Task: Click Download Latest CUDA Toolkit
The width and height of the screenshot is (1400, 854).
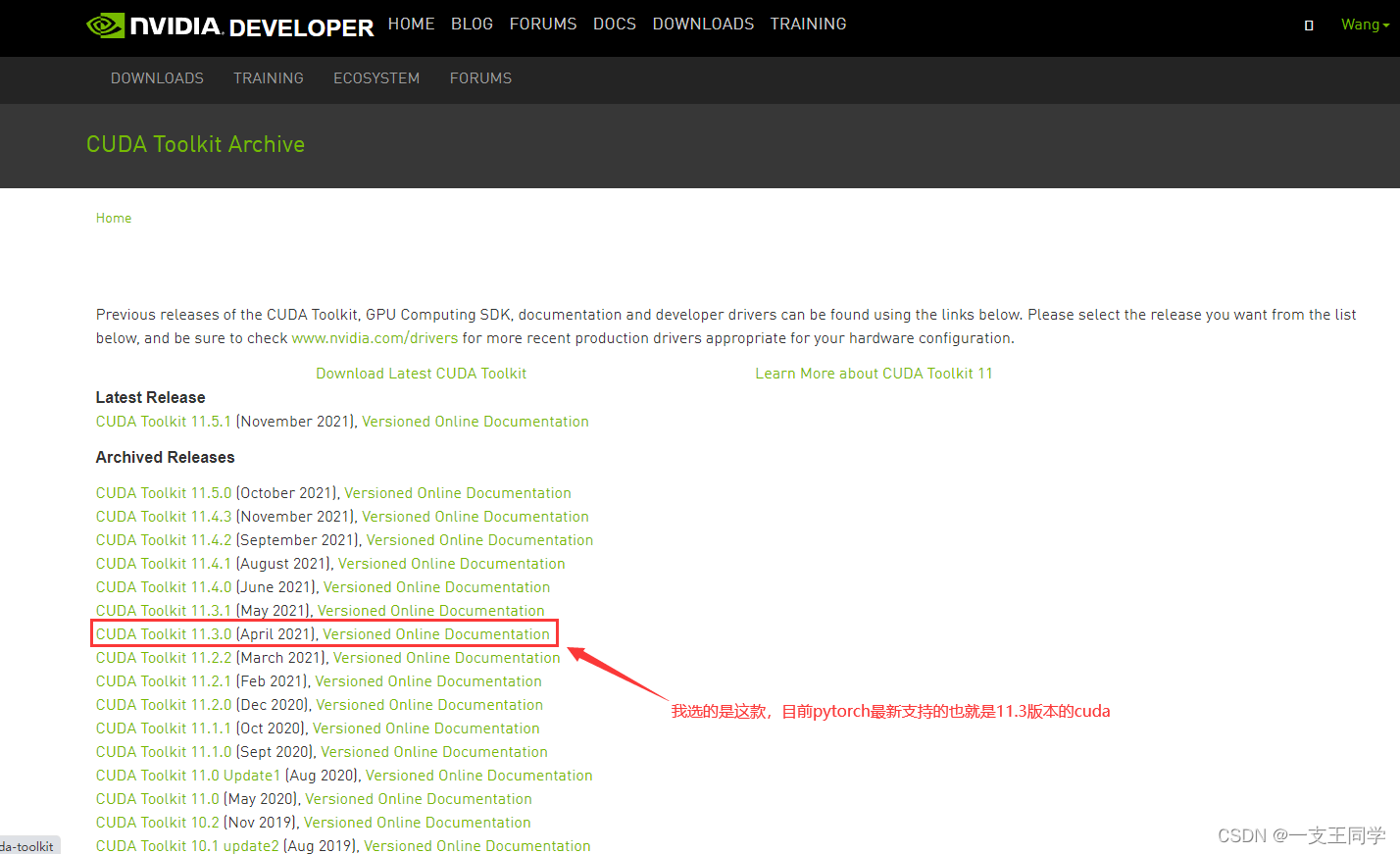Action: [x=421, y=374]
